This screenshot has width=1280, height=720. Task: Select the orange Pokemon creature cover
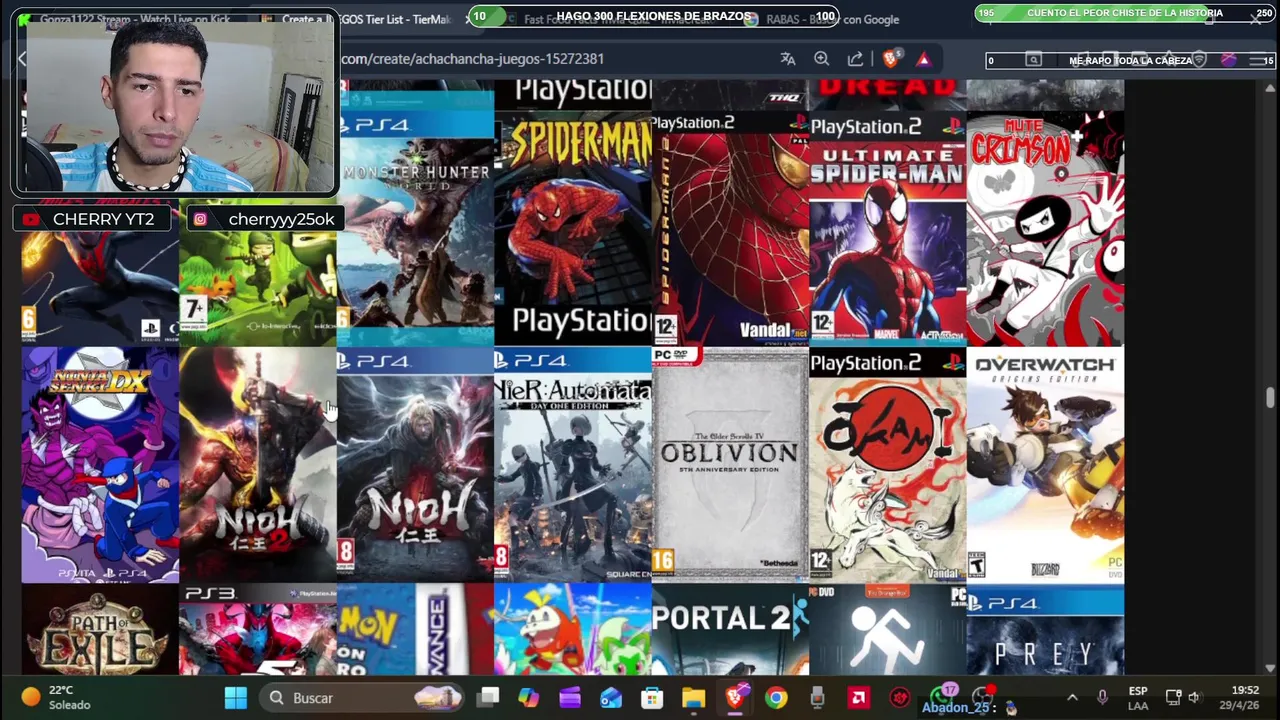click(573, 630)
